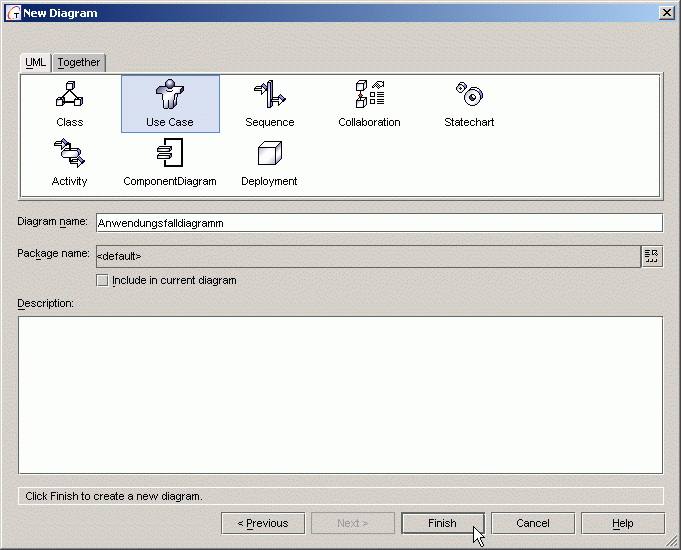Click the Finish button
Screen dimensions: 681x550
(x=442, y=523)
